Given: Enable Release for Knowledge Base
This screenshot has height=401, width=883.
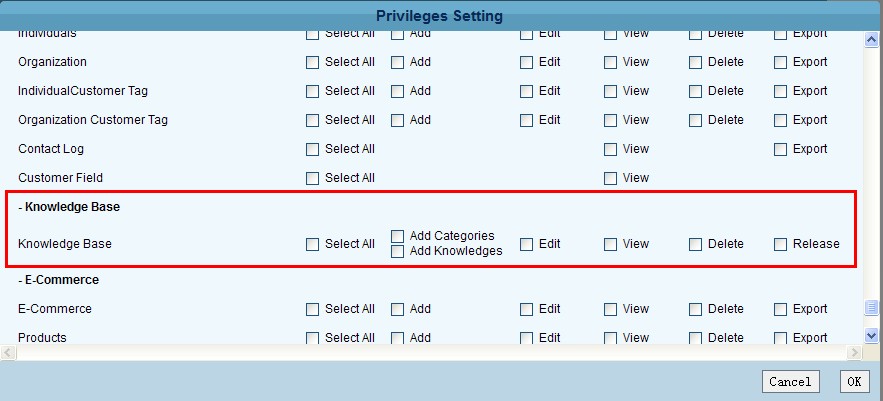Looking at the screenshot, I should [781, 244].
